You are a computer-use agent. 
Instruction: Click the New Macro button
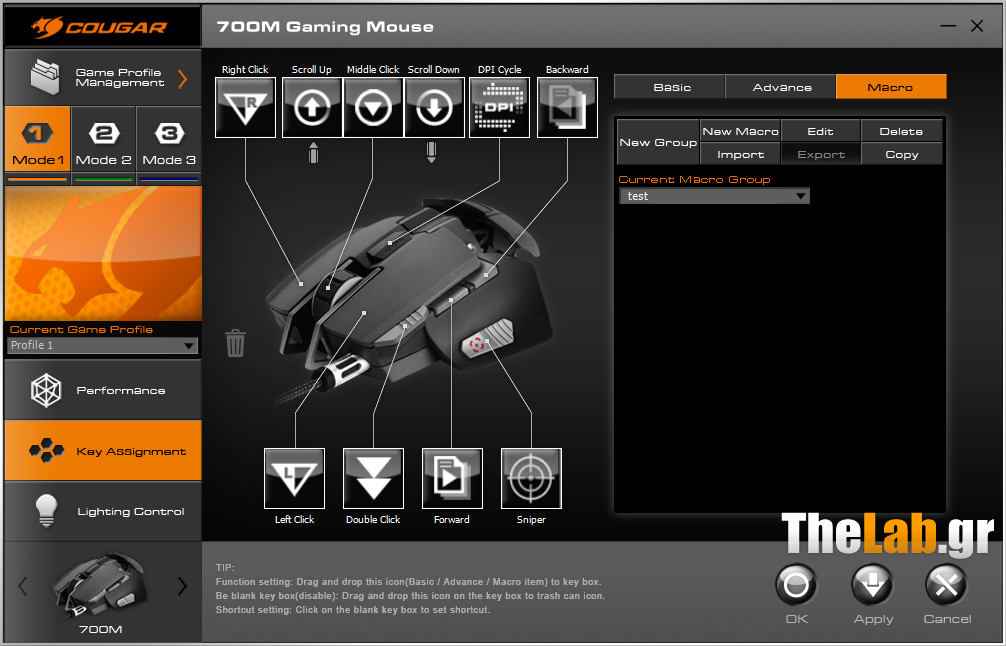pos(740,132)
